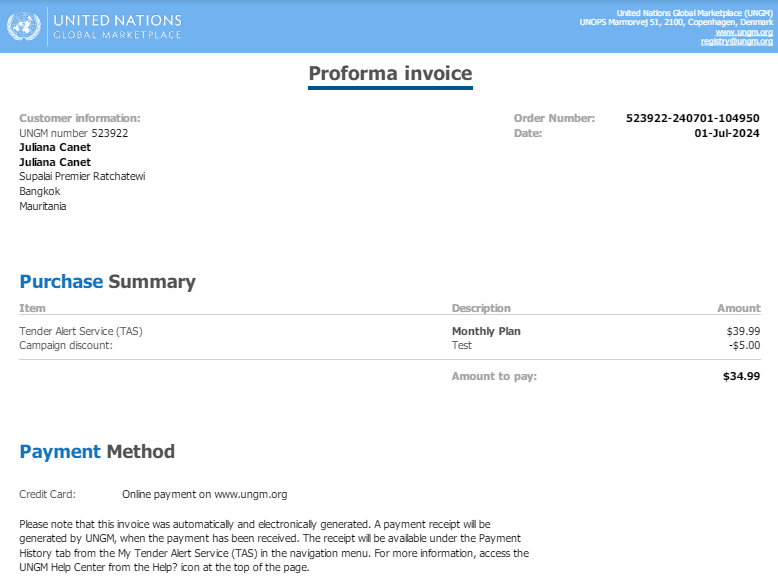Screen dimensions: 778x585
Task: Click Online payment on www.ungm.org text
Action: click(205, 494)
